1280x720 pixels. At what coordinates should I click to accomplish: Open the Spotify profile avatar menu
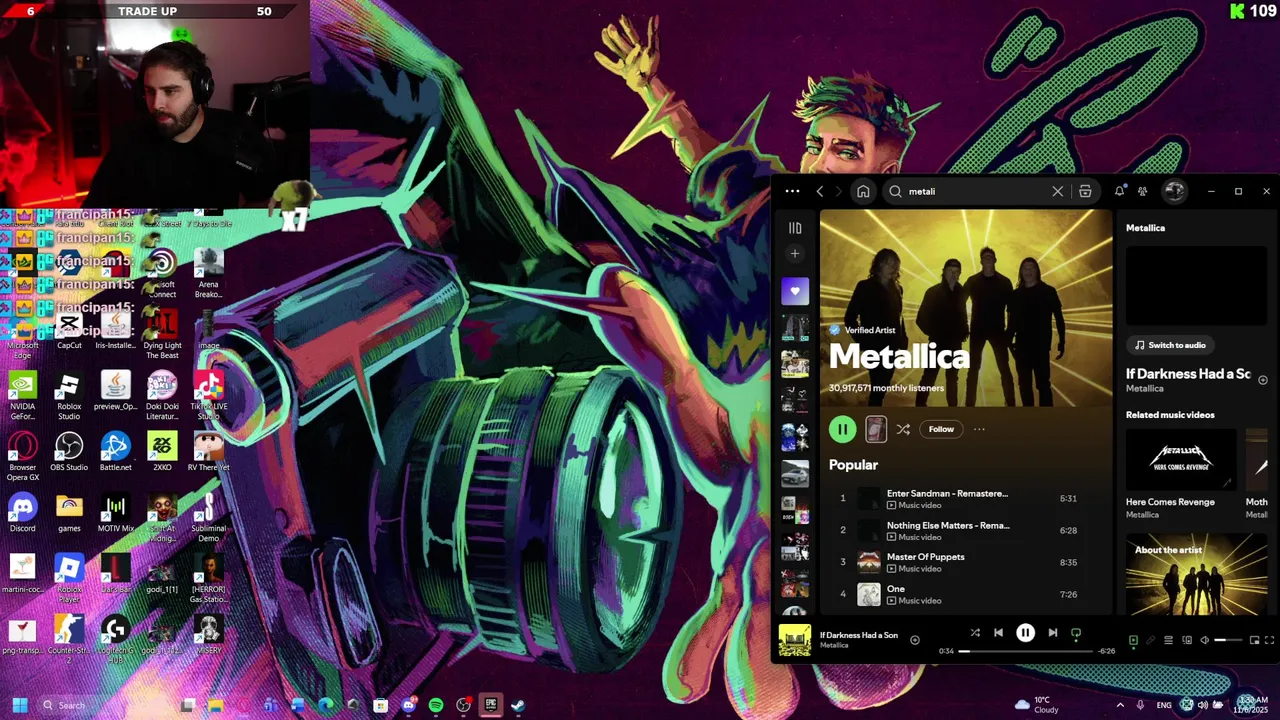(x=1175, y=191)
